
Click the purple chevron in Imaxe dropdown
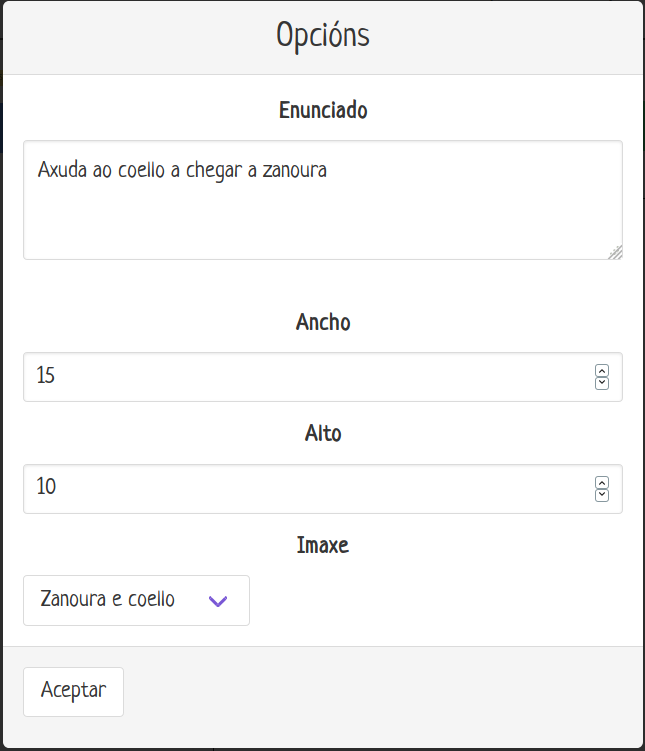tap(217, 601)
